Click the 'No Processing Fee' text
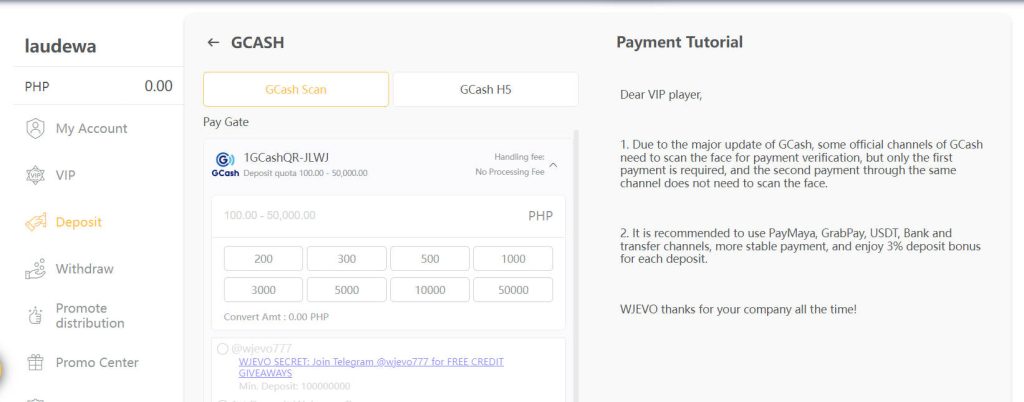Image resolution: width=1024 pixels, height=402 pixels. [x=509, y=172]
